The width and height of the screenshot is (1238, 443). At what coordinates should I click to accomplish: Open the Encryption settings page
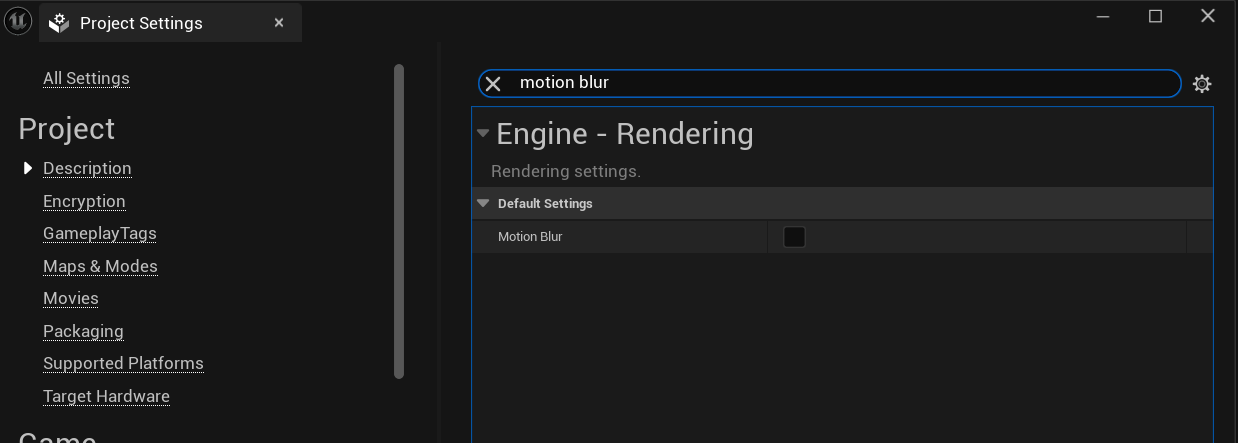click(x=84, y=201)
